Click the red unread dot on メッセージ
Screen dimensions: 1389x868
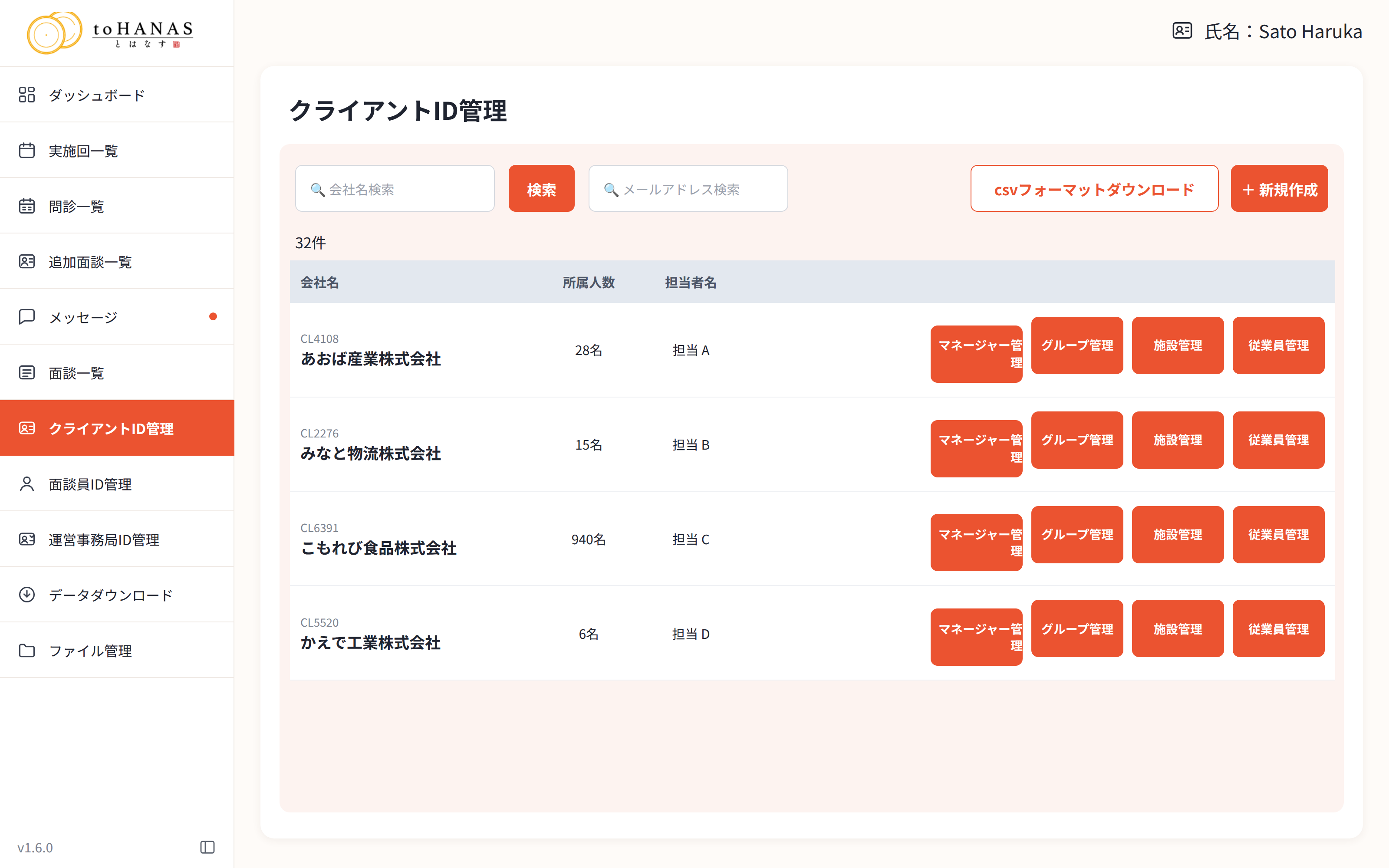[x=213, y=317]
